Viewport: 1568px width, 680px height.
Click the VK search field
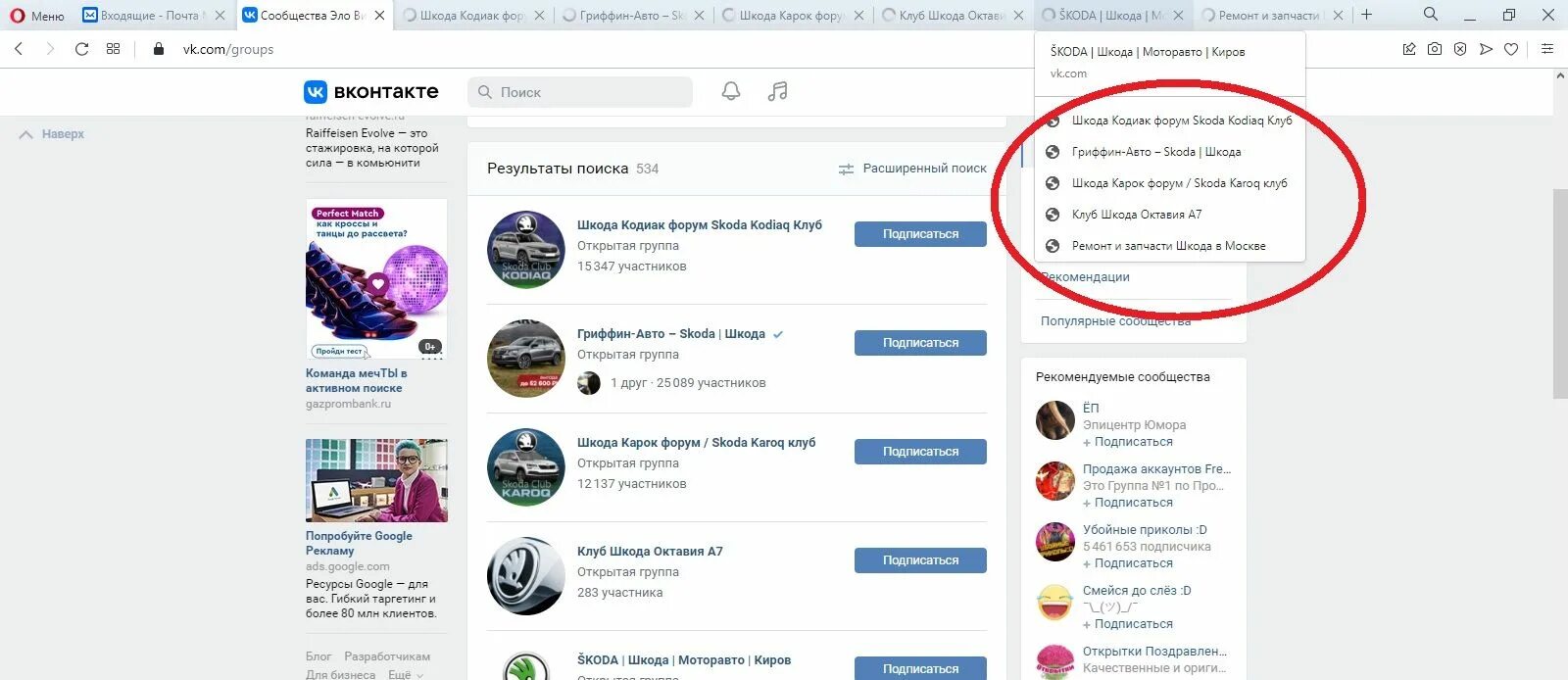click(x=580, y=92)
